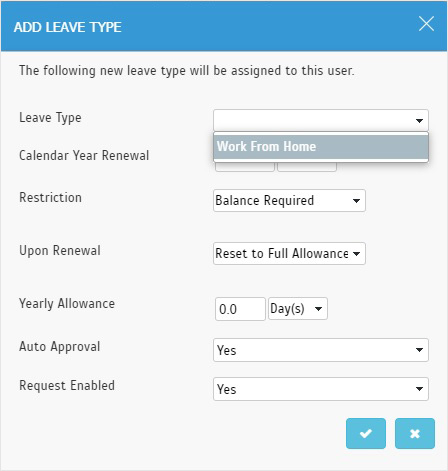Click the Upon Renewal label

pos(60,251)
